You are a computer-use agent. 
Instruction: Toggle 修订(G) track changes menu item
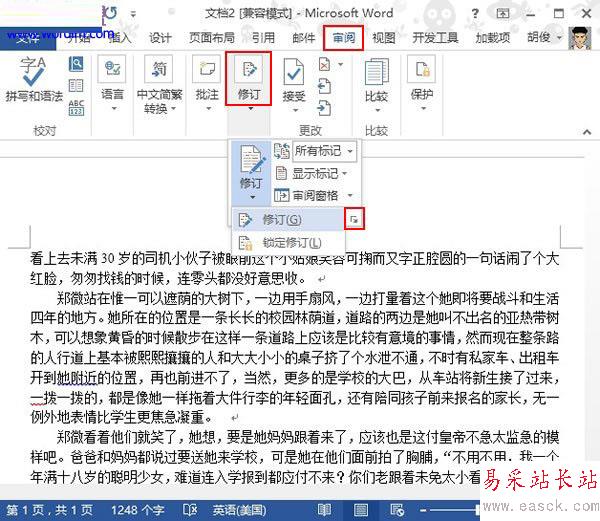tap(288, 219)
